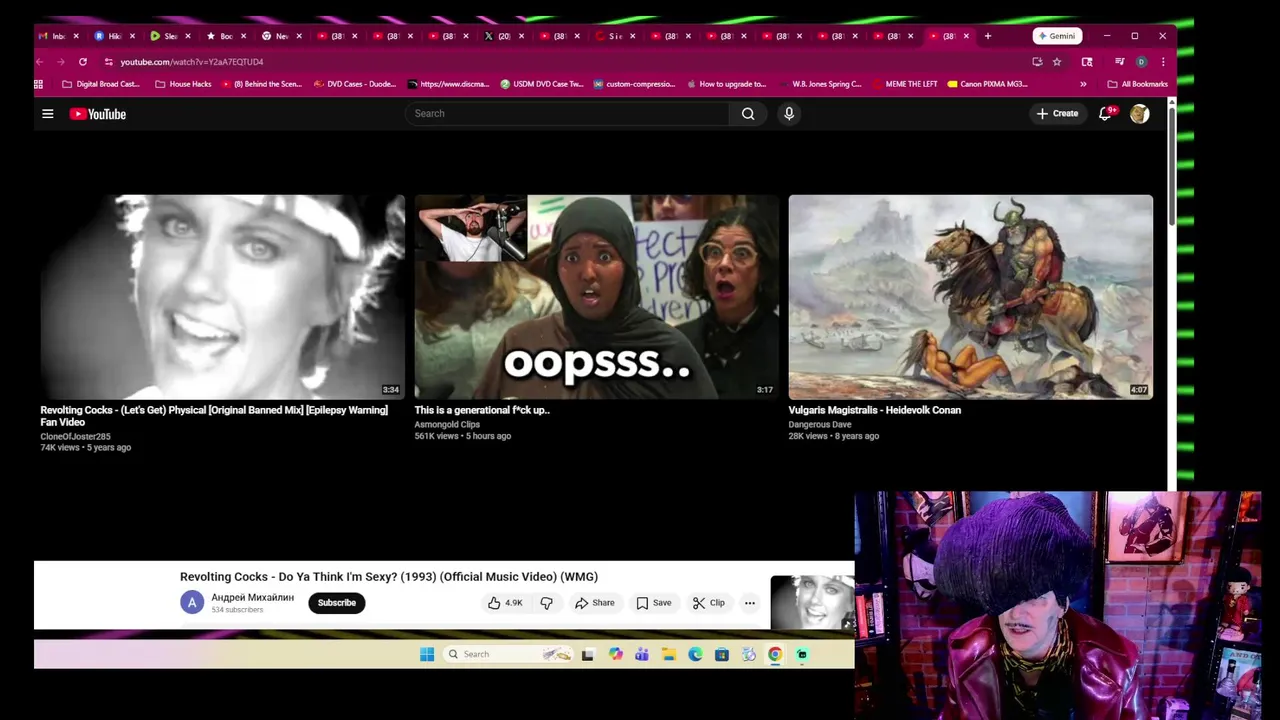Screen dimensions: 1280x720
Task: Subscribe to Андрей Михайлин channel
Action: click(x=337, y=603)
